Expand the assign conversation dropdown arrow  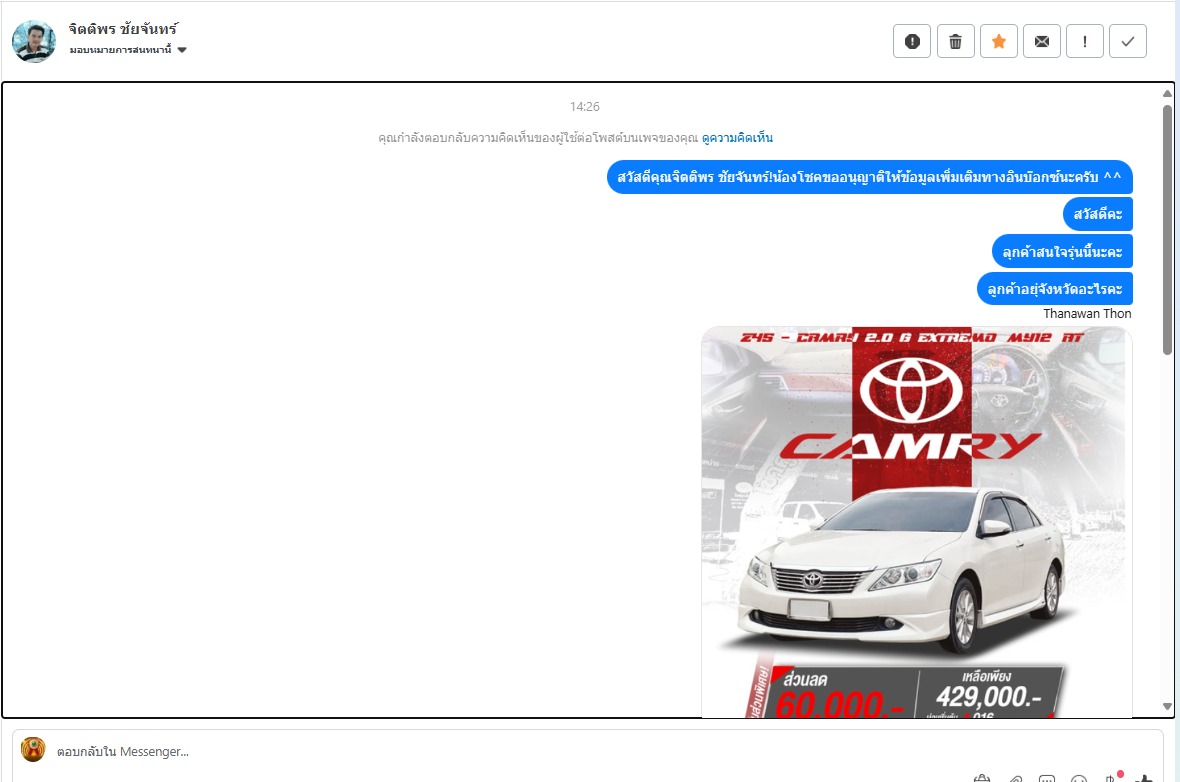tap(182, 50)
